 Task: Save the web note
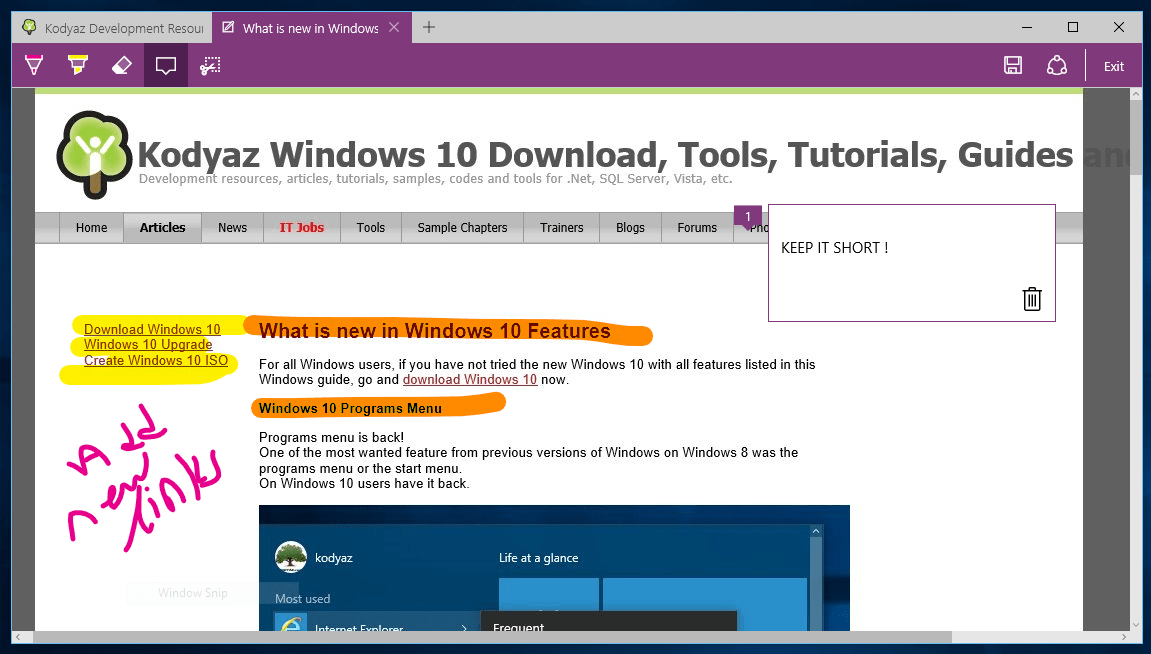pyautogui.click(x=1013, y=65)
